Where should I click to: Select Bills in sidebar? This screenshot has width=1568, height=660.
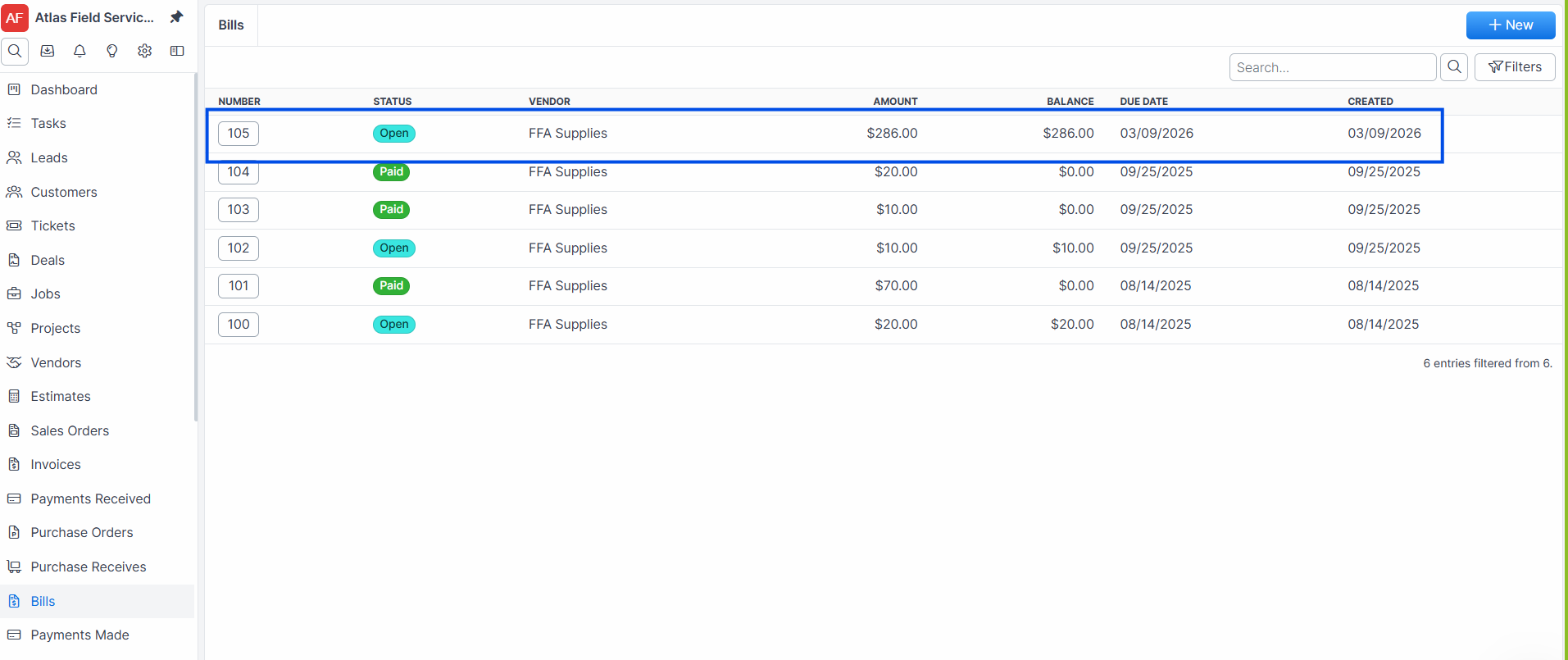(x=97, y=601)
